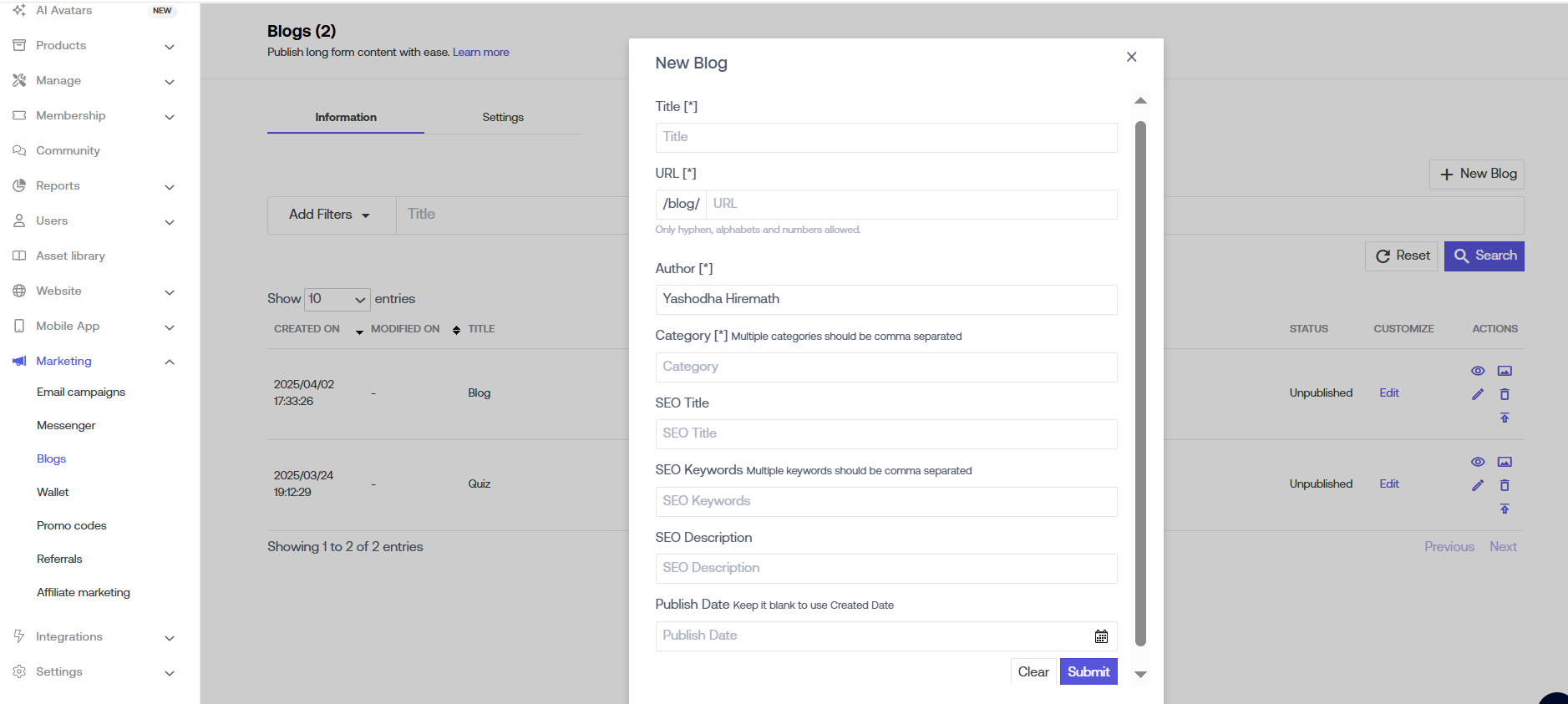Viewport: 1568px width, 704px height.
Task: Click the pencil edit icon for Blog row
Action: tap(1477, 394)
